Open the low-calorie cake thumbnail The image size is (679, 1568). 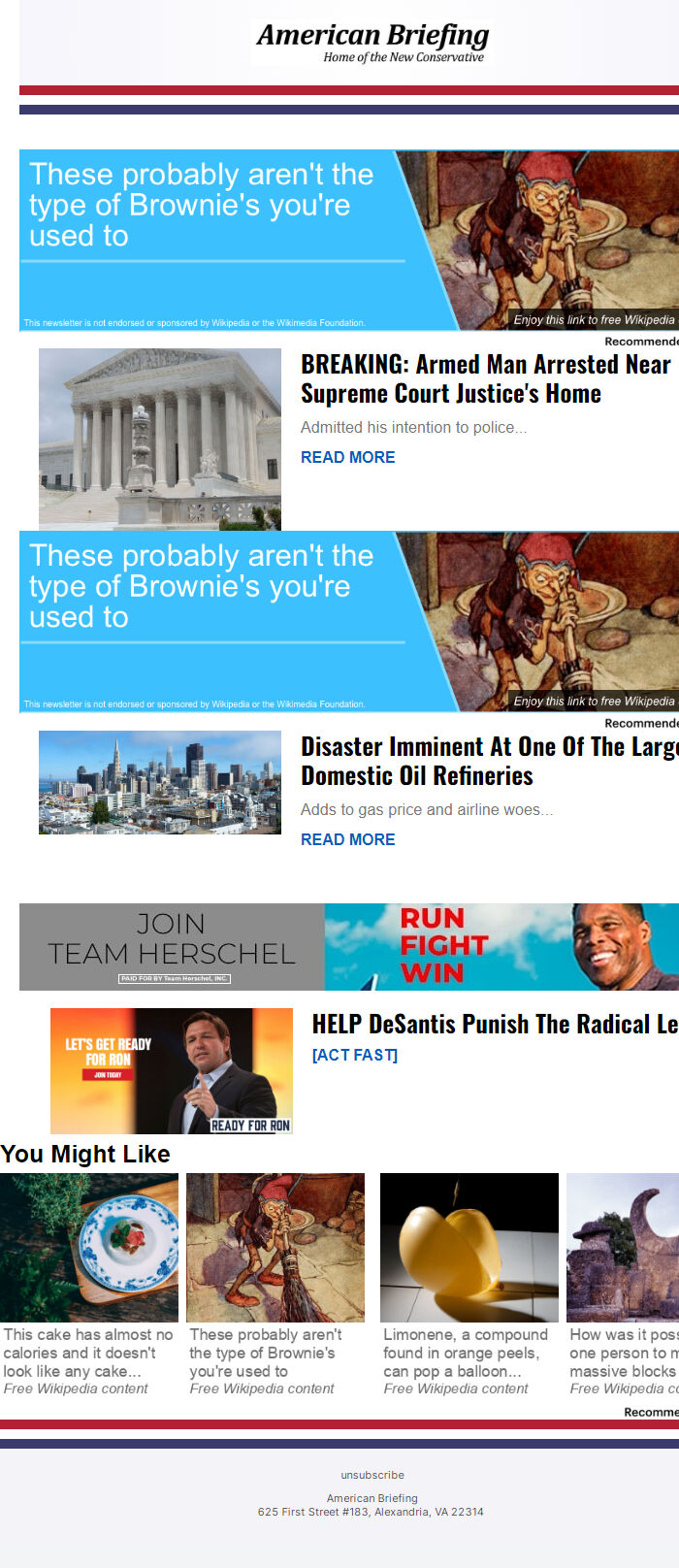pos(89,1248)
